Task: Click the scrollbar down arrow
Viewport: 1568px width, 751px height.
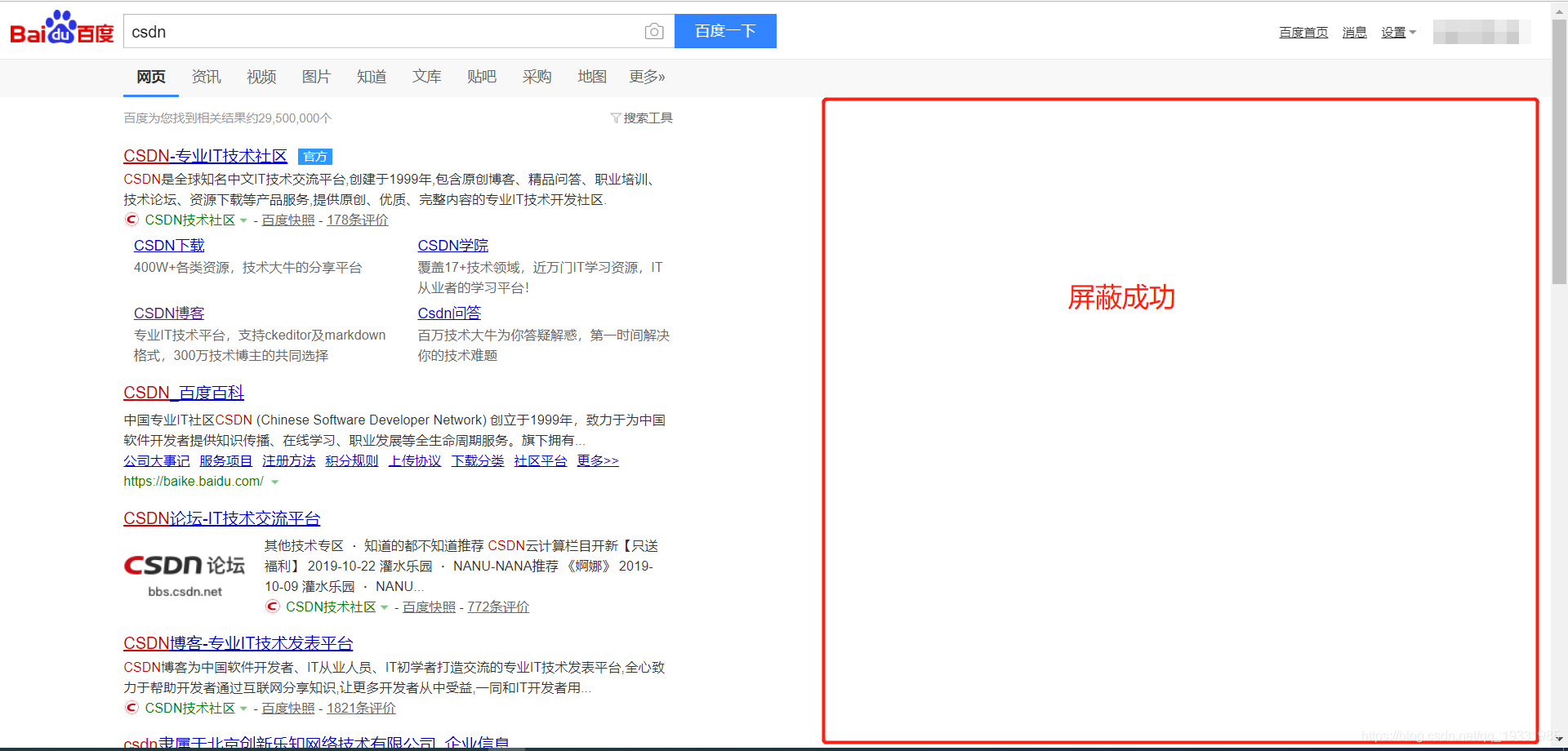Action: tap(1560, 740)
